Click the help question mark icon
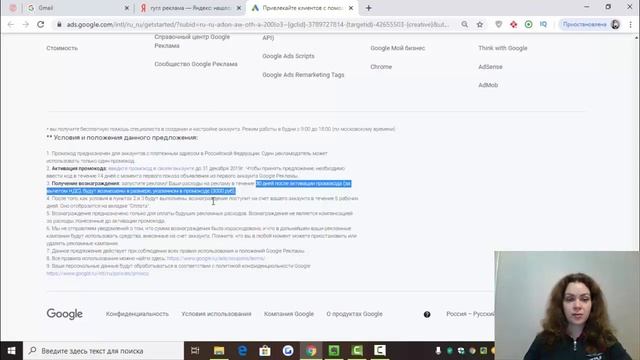640x360 pixels. point(427,314)
